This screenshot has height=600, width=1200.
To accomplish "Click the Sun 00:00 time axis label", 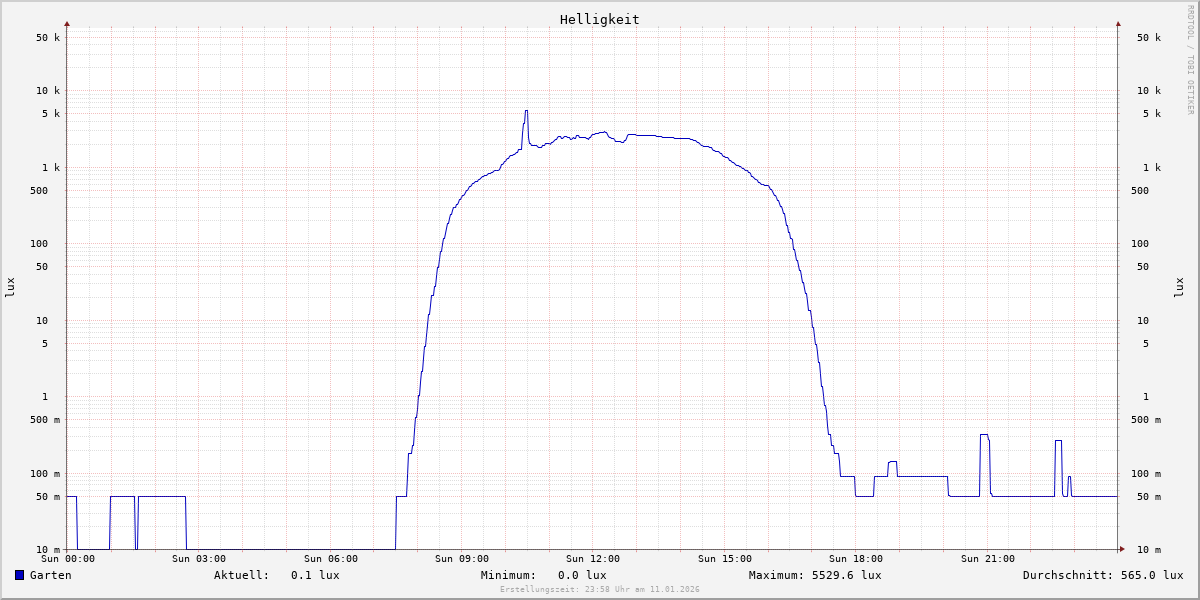I will pyautogui.click(x=68, y=559).
